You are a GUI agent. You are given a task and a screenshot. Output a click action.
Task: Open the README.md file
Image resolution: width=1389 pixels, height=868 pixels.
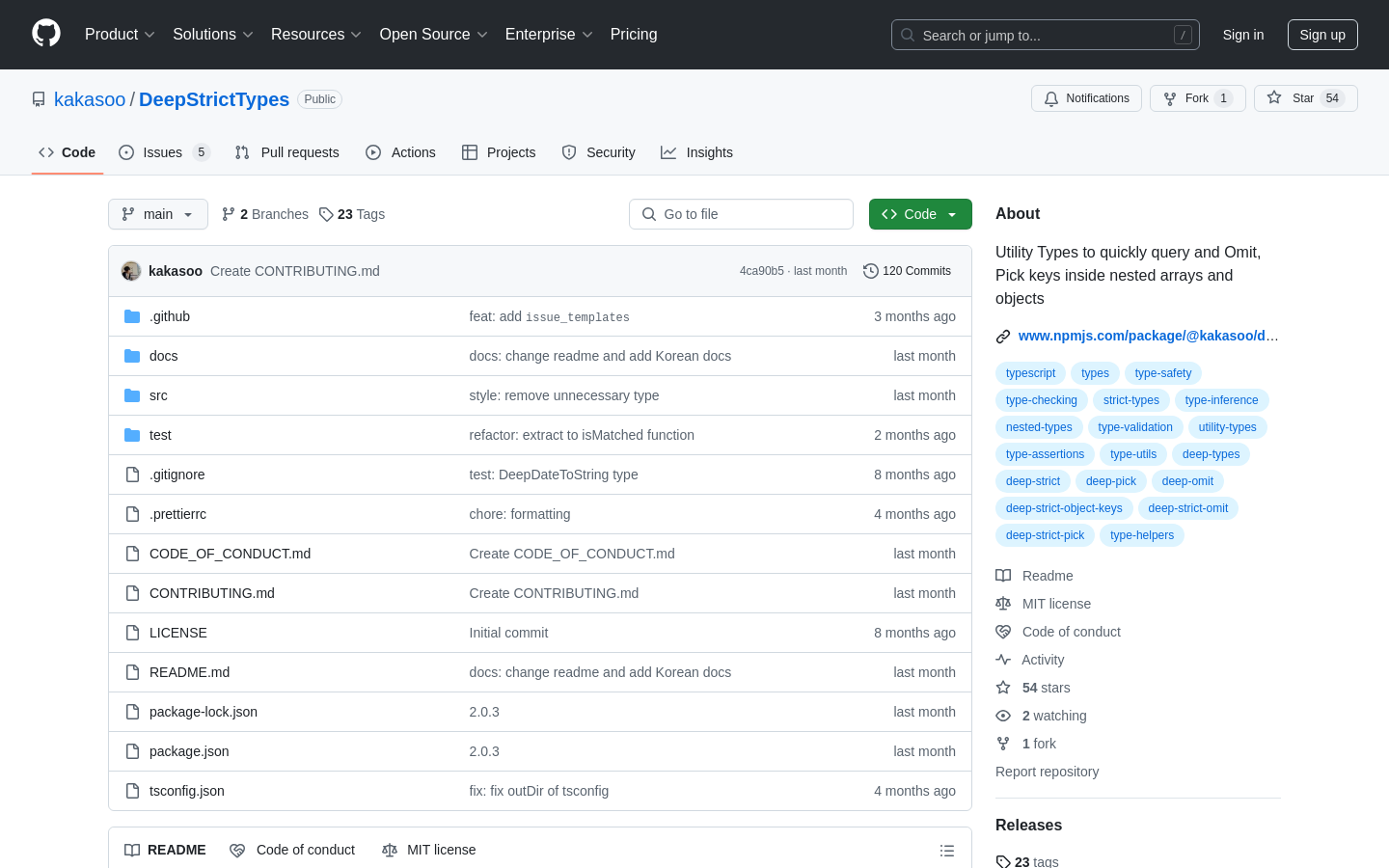[x=189, y=672]
